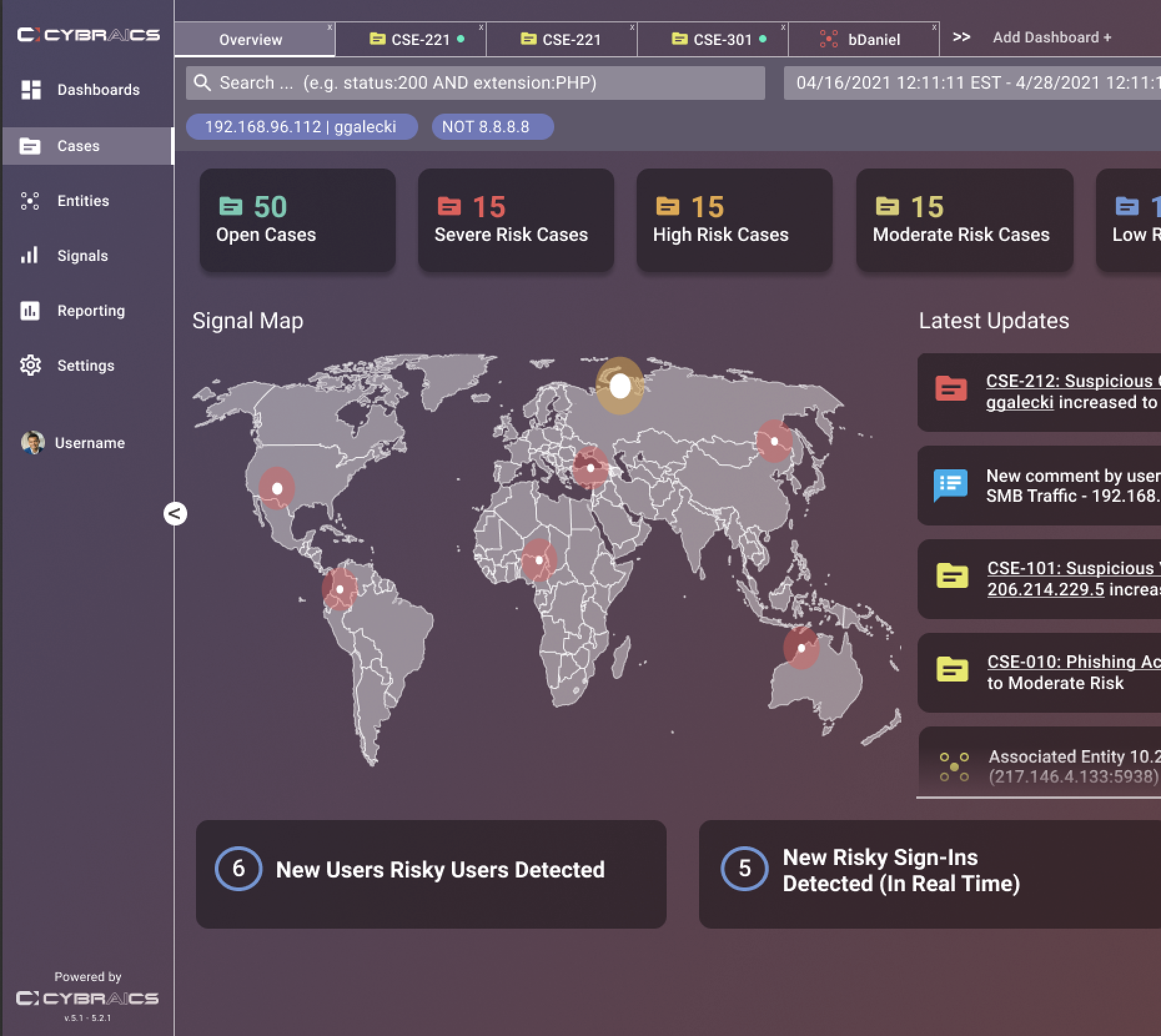Close the bDaniel tab

[934, 27]
